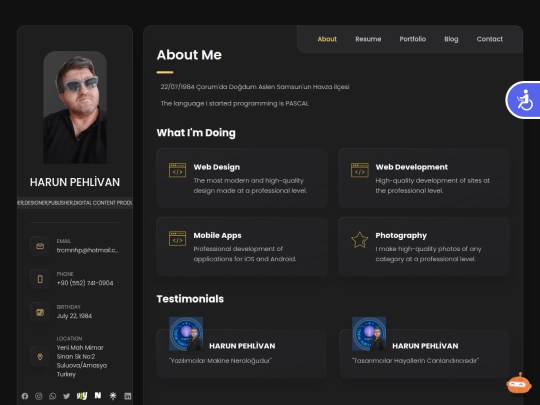Open the Contact tab

tap(490, 39)
